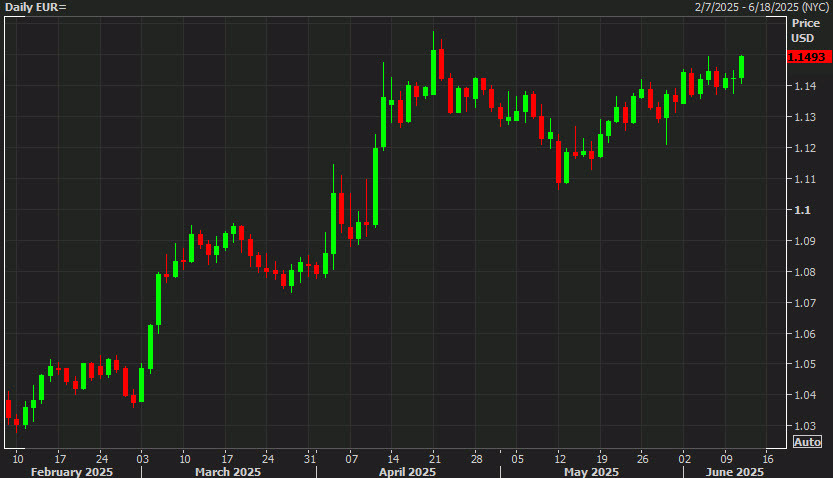This screenshot has height=478, width=833.
Task: Click the USD currency label
Action: pyautogui.click(x=802, y=38)
